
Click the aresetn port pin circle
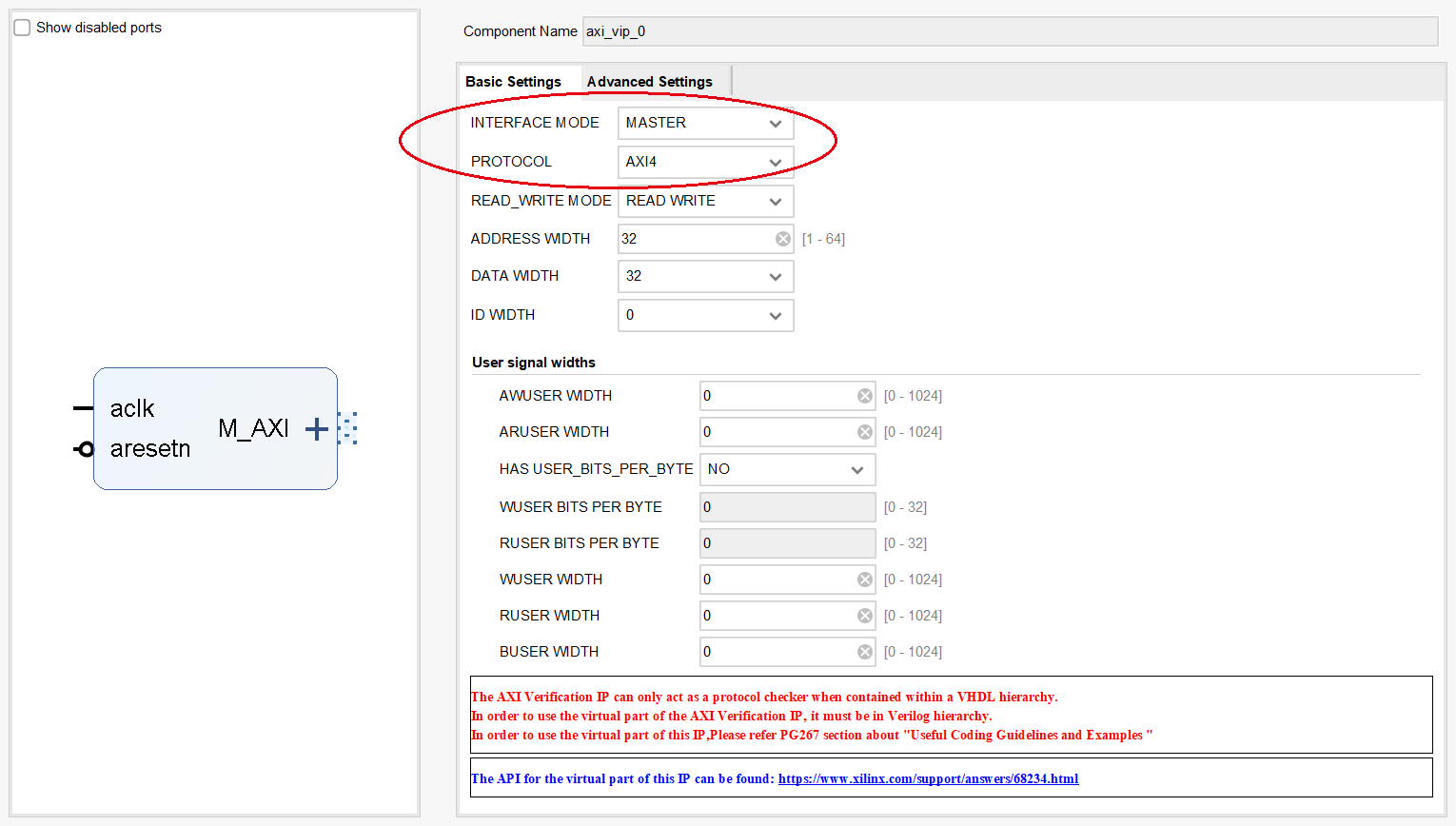[86, 449]
